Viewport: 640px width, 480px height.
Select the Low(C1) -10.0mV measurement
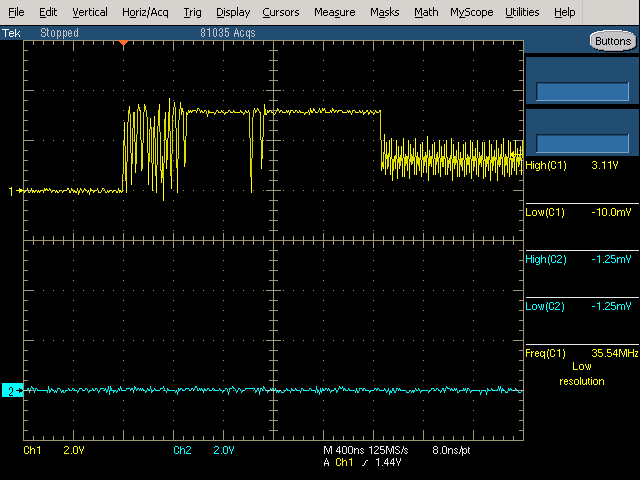578,212
